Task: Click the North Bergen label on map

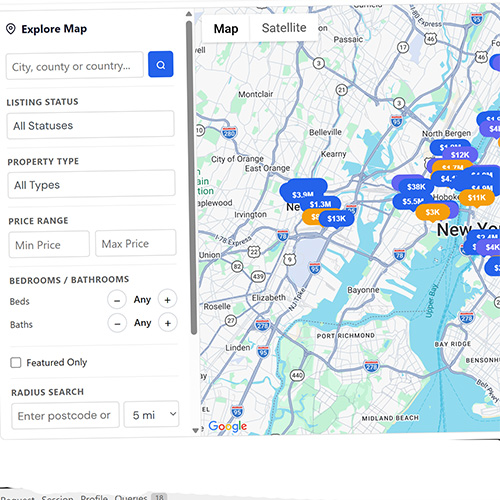Action: click(446, 133)
